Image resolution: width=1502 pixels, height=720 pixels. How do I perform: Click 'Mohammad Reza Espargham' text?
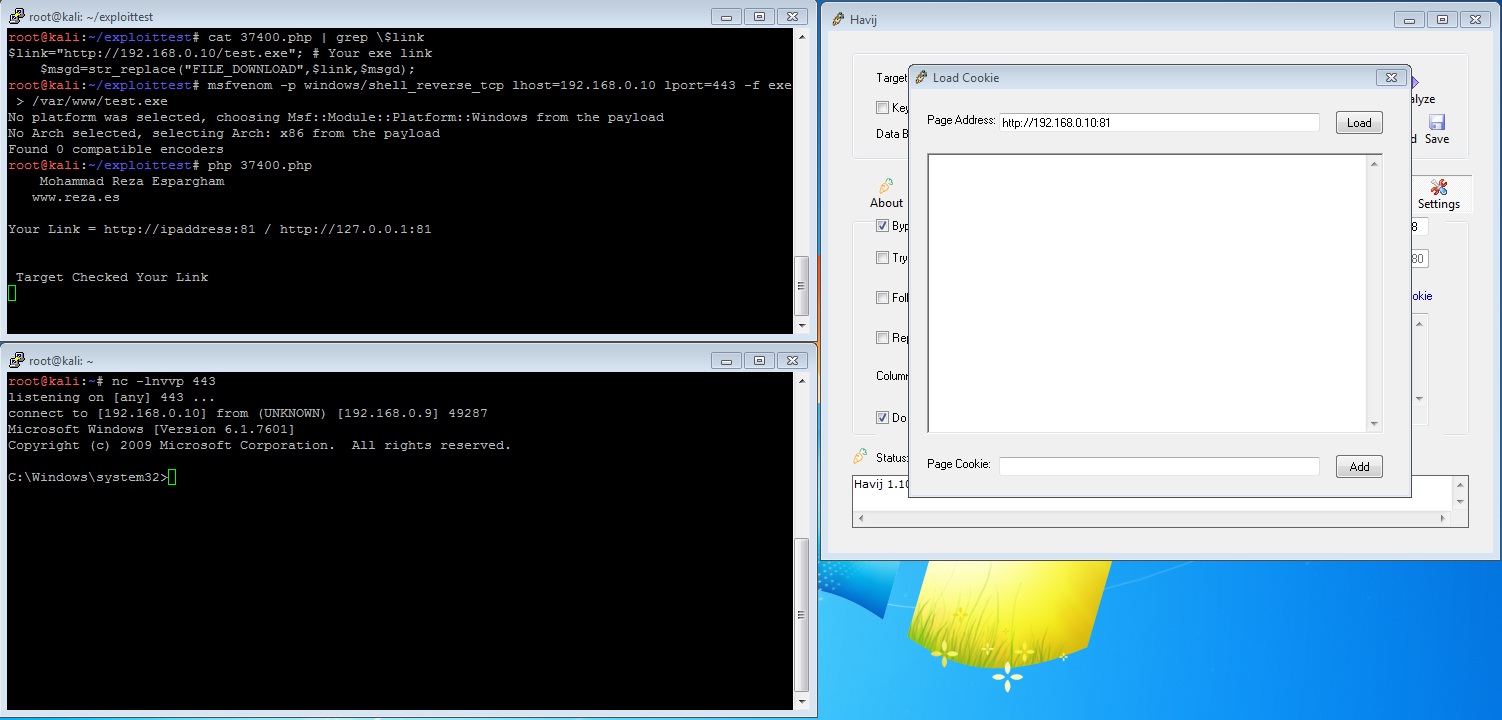click(x=132, y=181)
